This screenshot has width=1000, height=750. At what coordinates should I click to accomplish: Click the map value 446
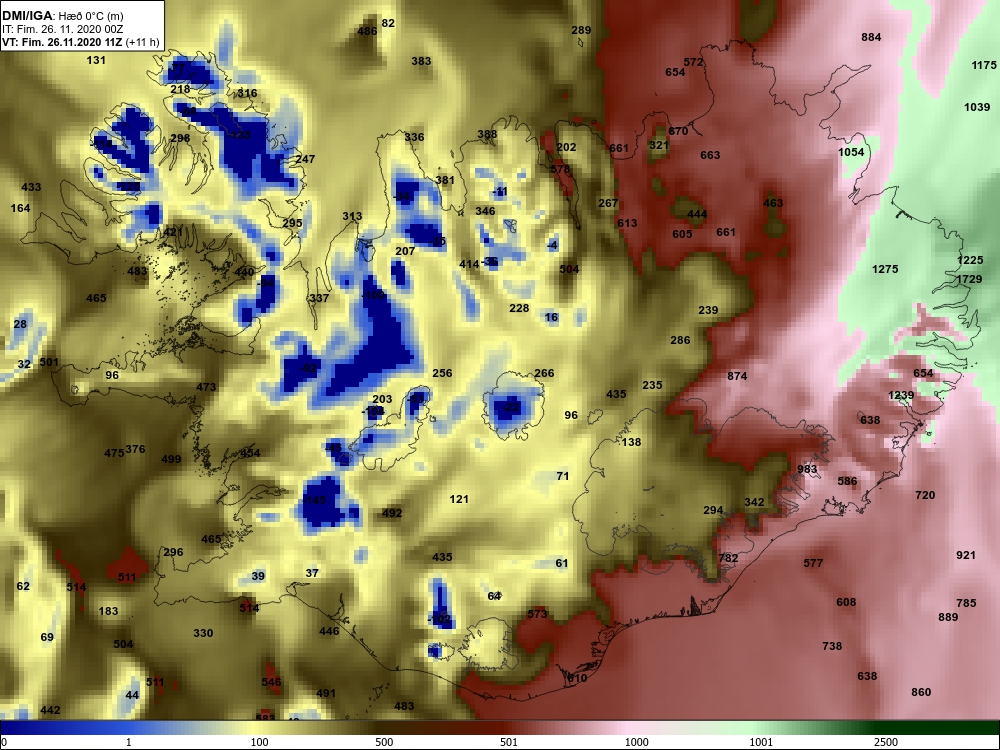tap(329, 631)
